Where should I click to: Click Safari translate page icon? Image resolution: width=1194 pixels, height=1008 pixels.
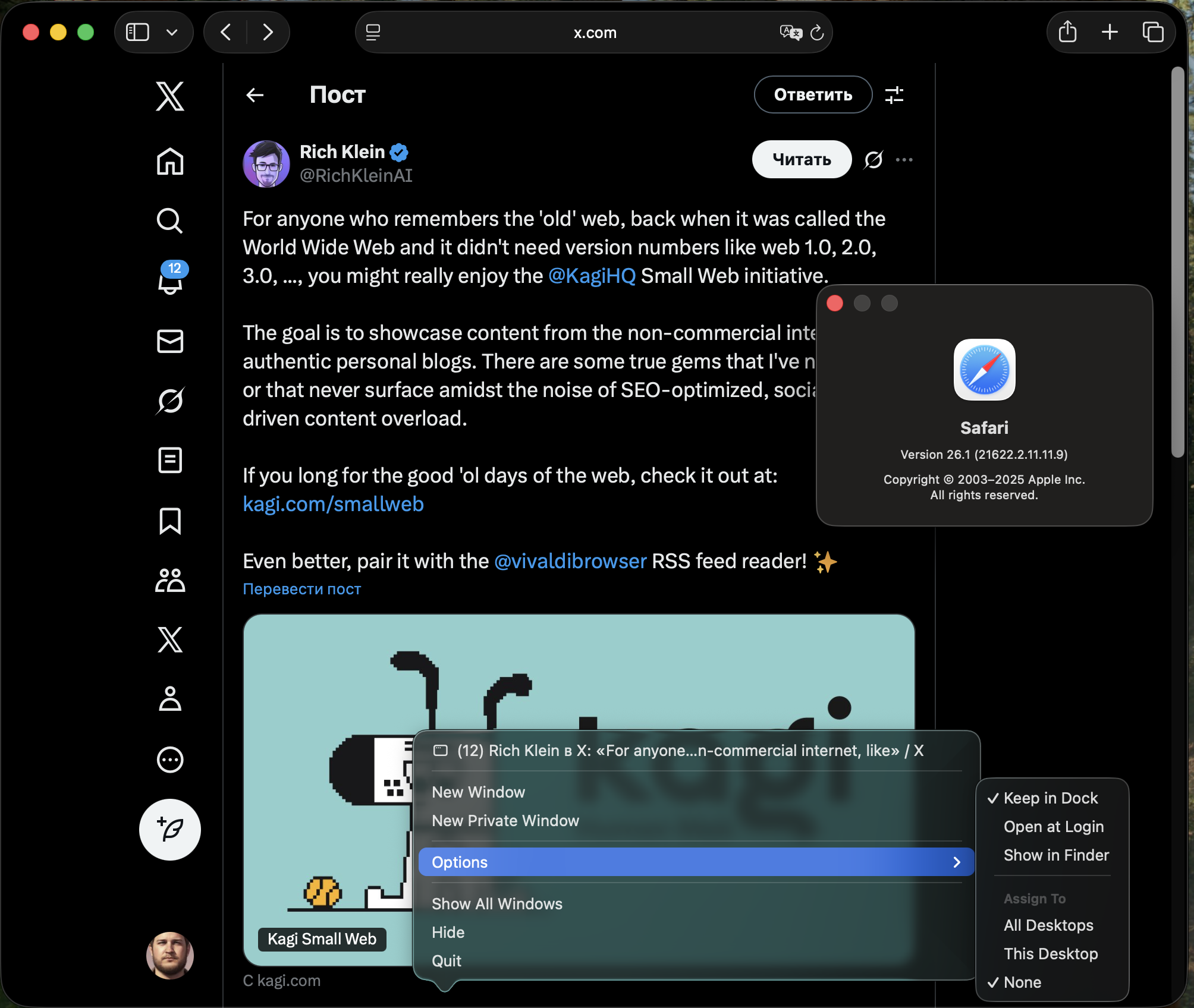tap(790, 32)
